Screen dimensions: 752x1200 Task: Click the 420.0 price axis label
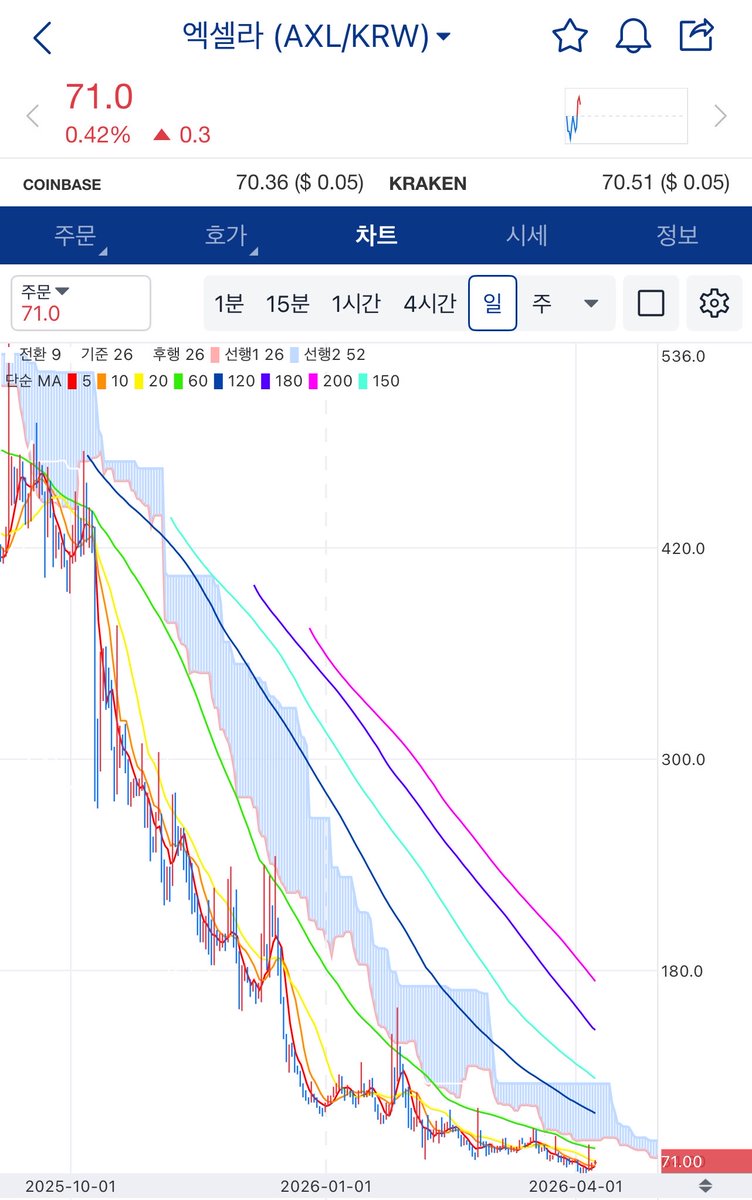685,548
